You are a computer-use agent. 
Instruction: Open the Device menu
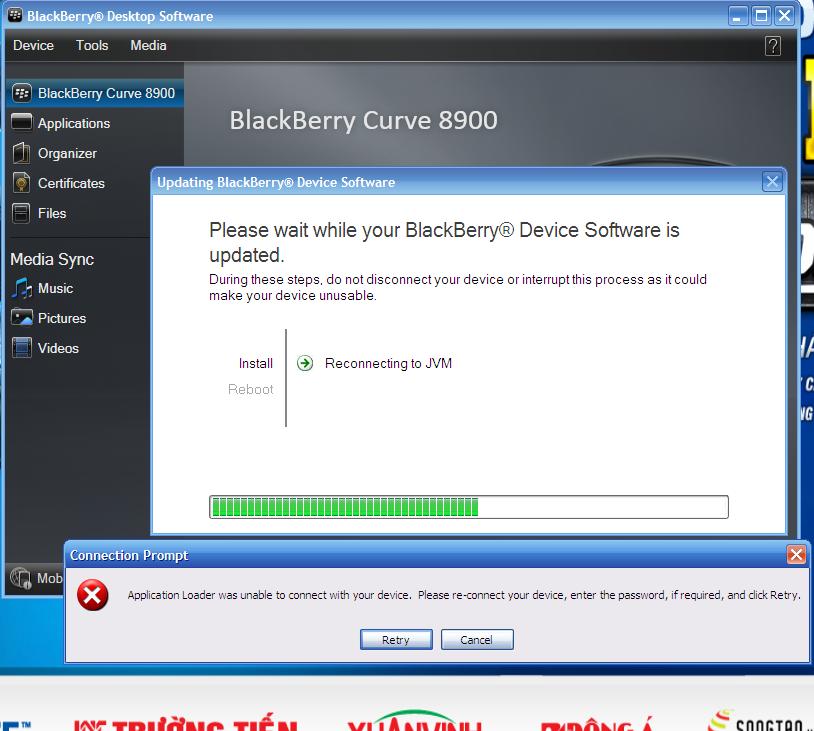pos(33,45)
